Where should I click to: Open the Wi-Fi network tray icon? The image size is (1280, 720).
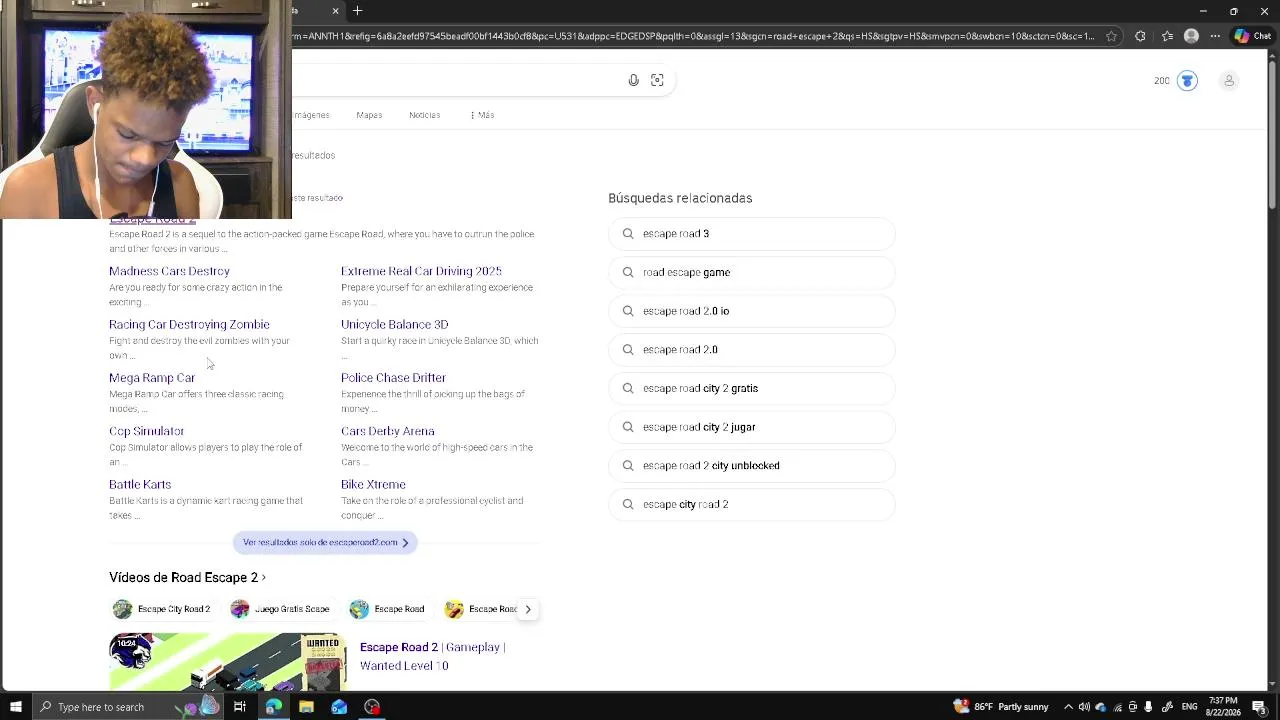click(1117, 707)
